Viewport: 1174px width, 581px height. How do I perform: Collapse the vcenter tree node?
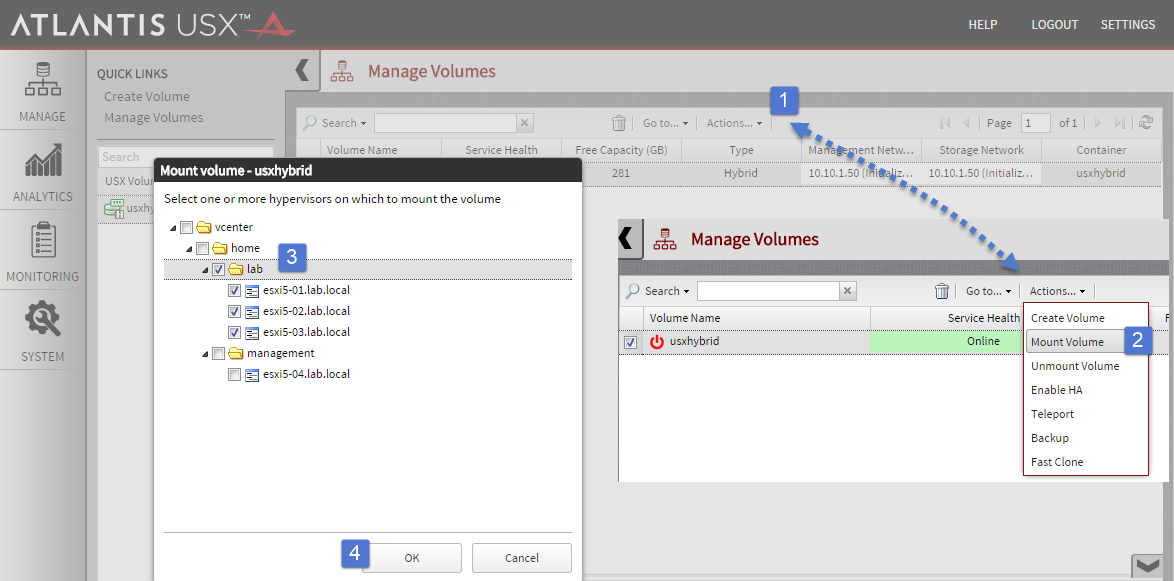pos(173,228)
